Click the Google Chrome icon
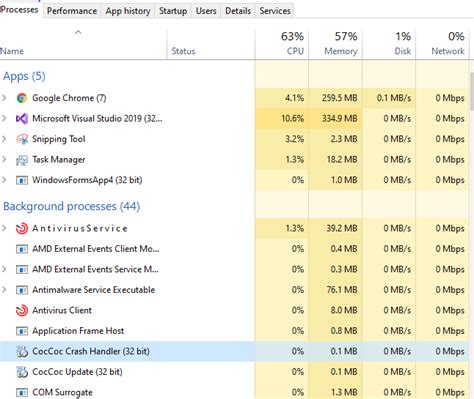The width and height of the screenshot is (474, 399). (x=22, y=98)
